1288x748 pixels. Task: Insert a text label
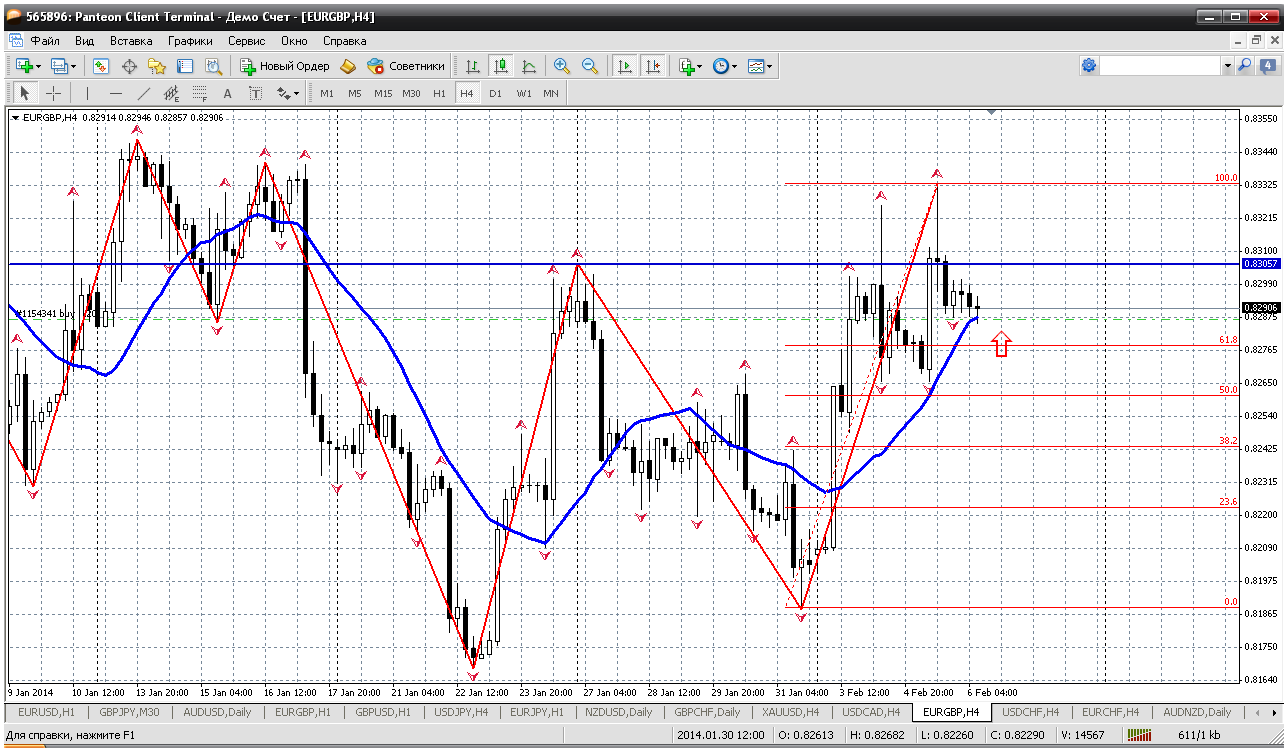pos(256,93)
